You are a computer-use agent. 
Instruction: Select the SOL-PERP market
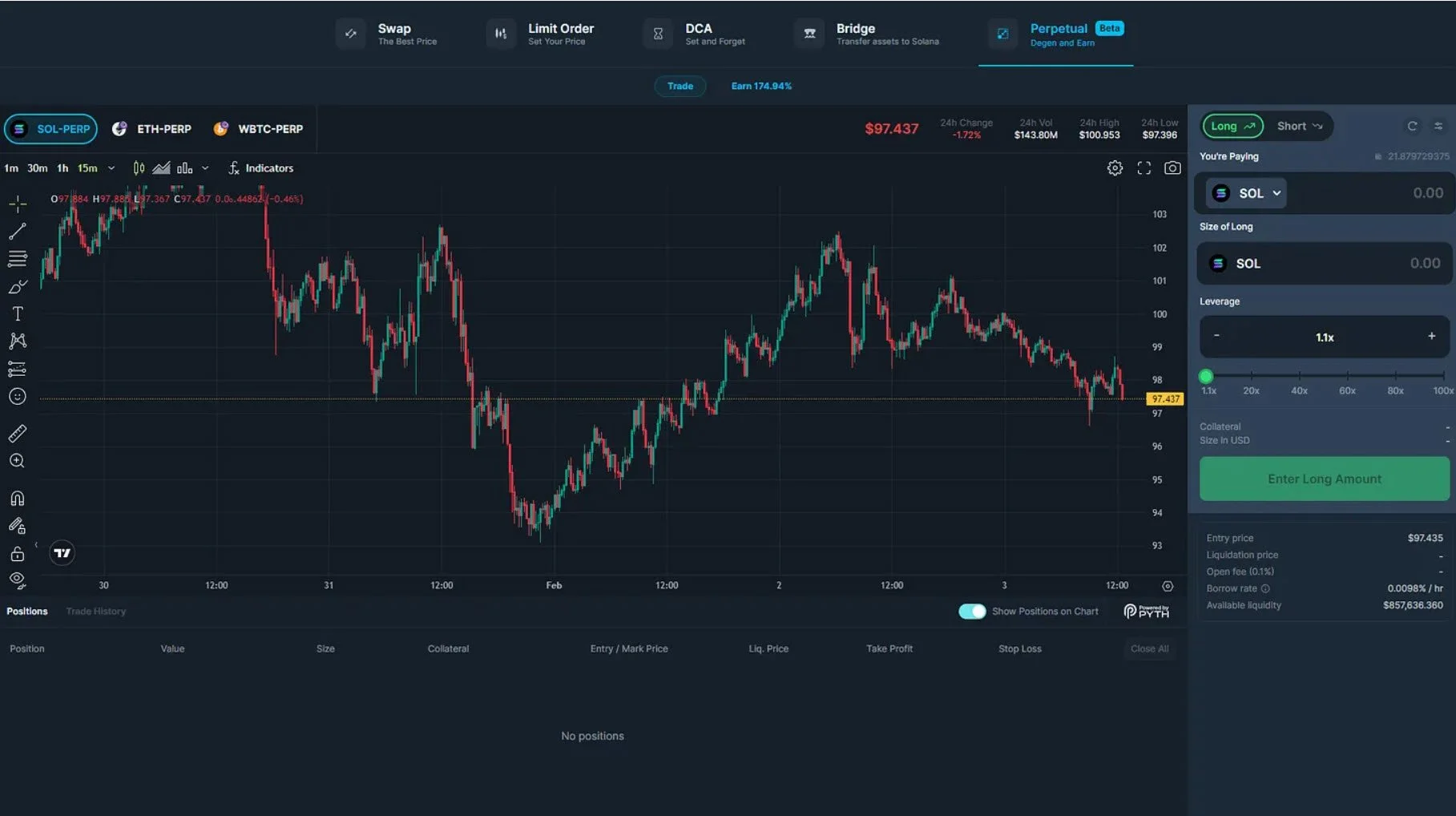(50, 128)
